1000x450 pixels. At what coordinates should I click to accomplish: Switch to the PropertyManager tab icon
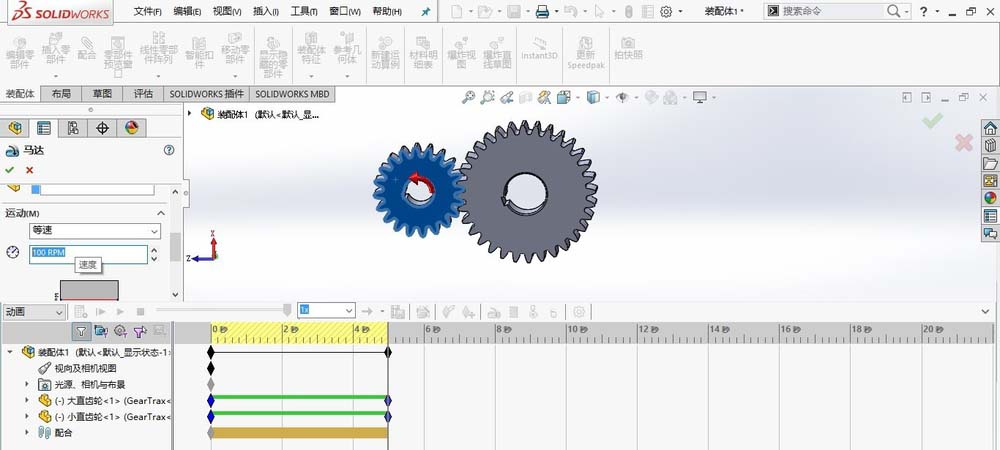click(x=43, y=128)
